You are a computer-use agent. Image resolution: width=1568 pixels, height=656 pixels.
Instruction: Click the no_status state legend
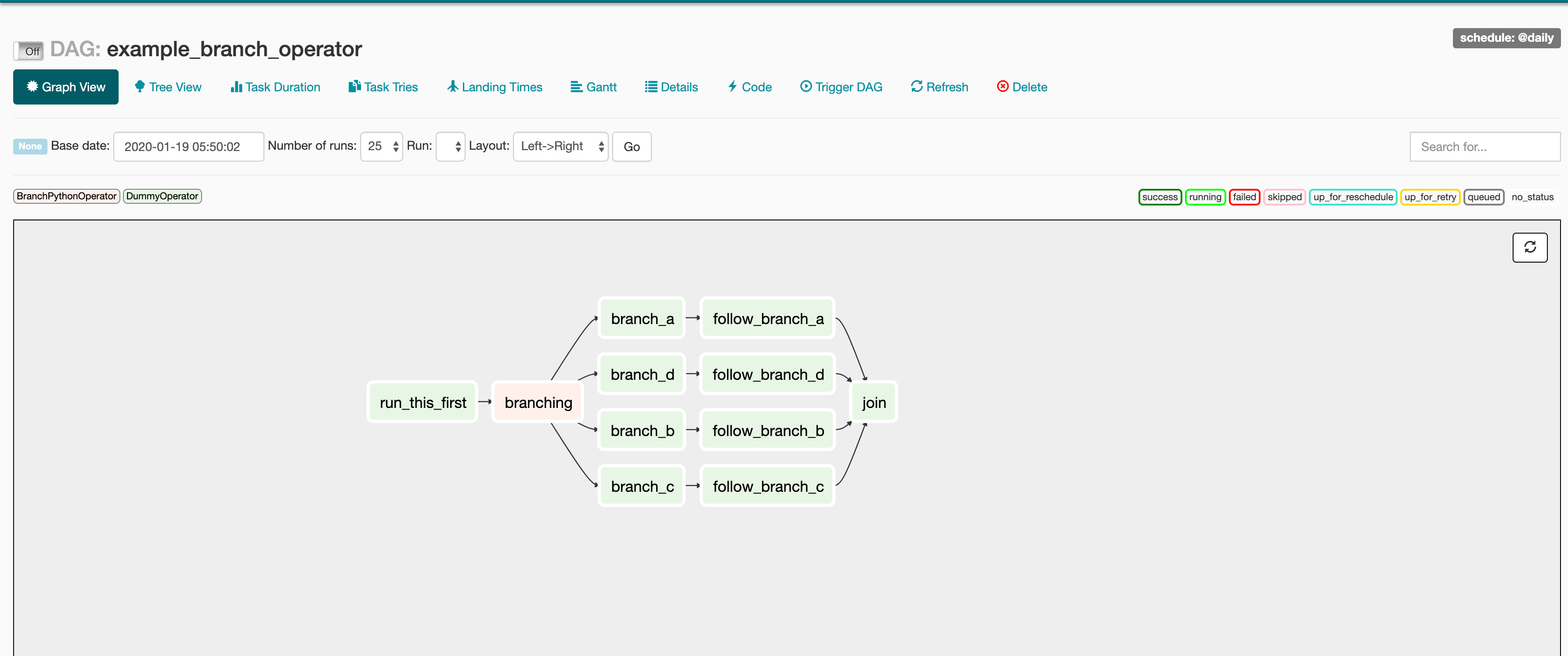pyautogui.click(x=1532, y=197)
